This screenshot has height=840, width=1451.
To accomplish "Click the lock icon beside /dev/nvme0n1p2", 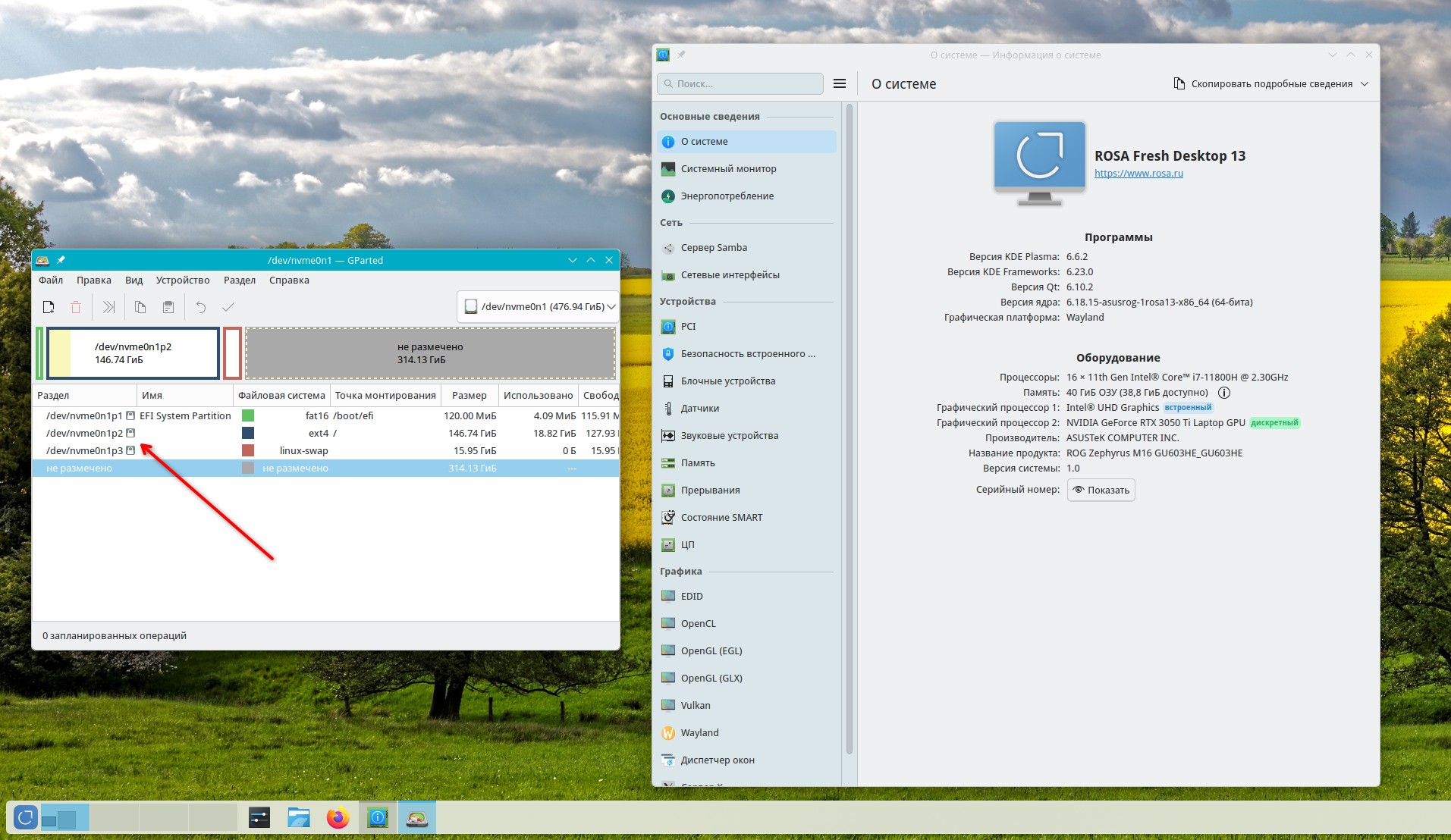I will [130, 433].
